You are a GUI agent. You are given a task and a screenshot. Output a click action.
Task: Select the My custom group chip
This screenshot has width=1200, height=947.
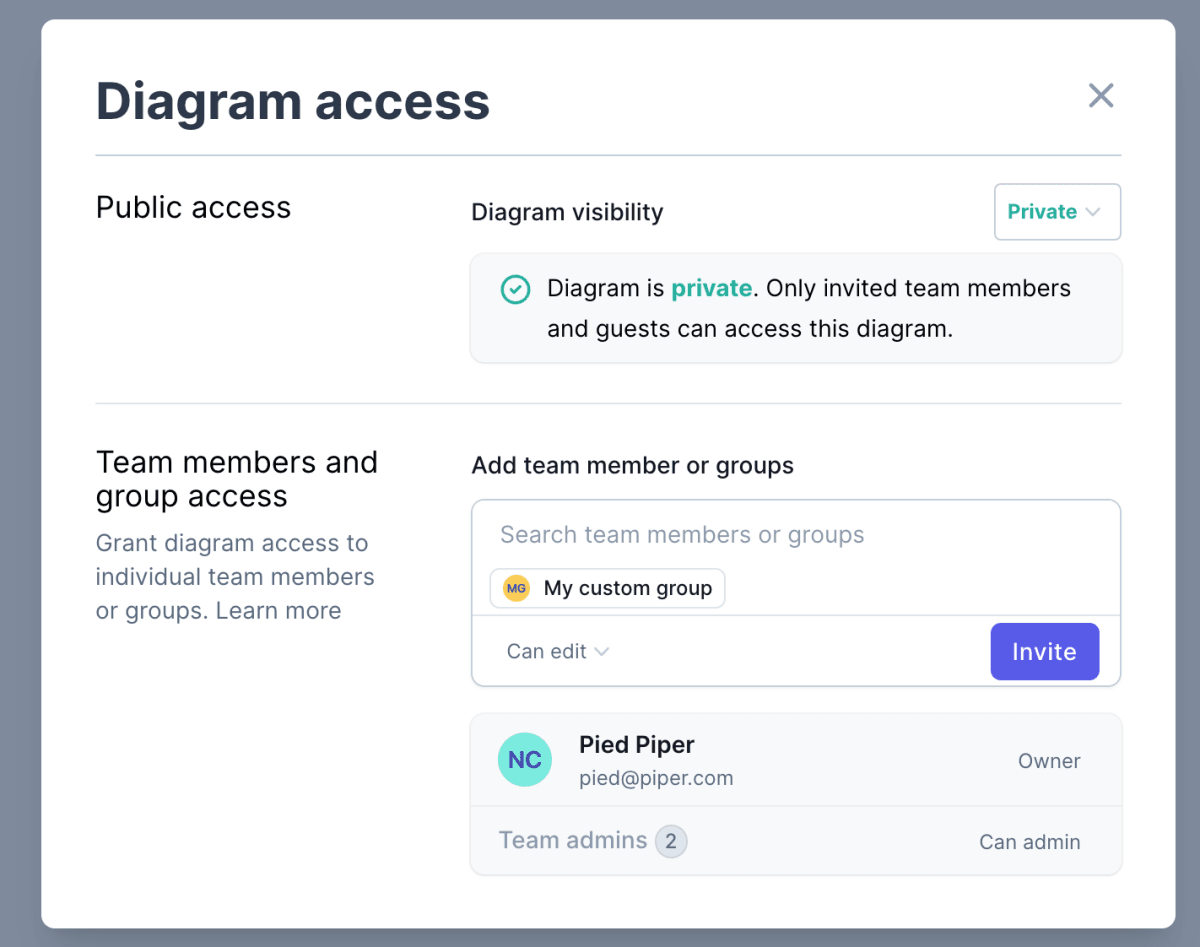click(x=627, y=589)
